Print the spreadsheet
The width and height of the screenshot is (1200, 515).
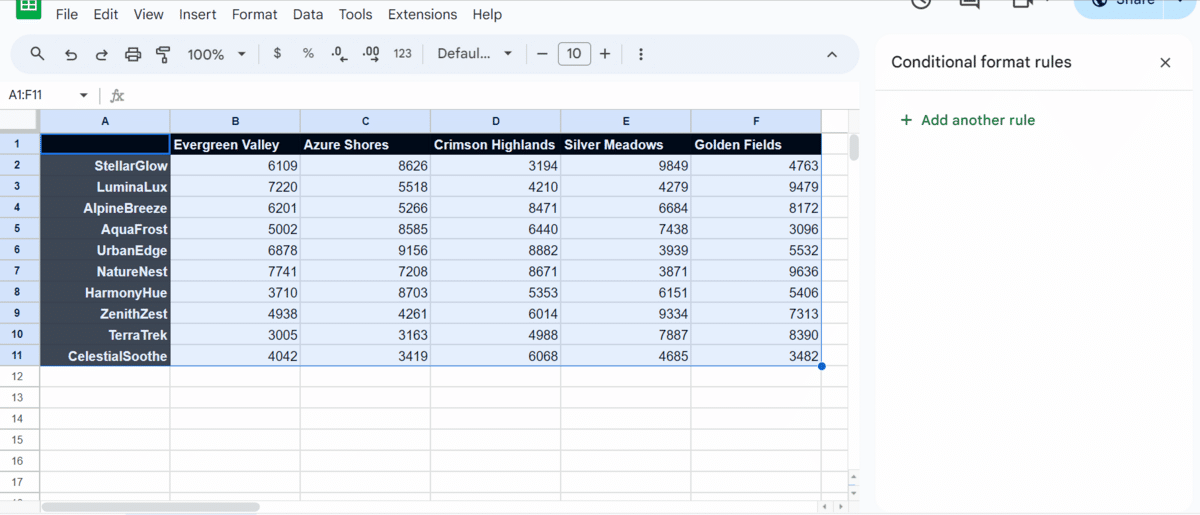pos(133,54)
